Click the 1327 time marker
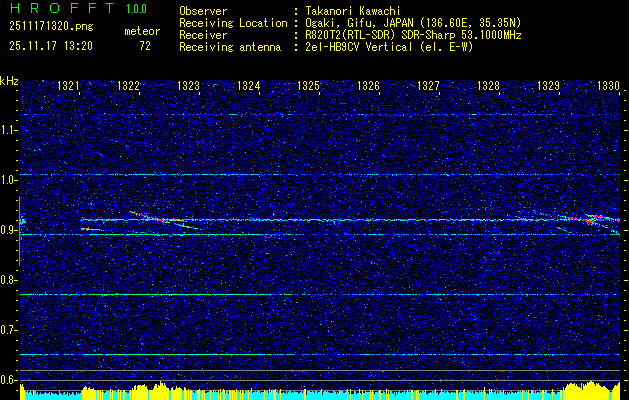The width and height of the screenshot is (629, 400). 428,85
